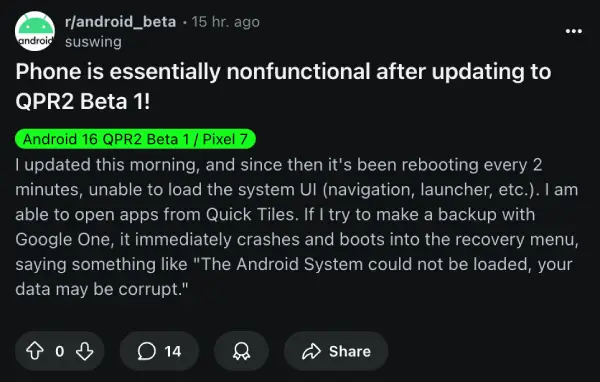The image size is (600, 382).
Task: Click the awards pill button
Action: 241,351
